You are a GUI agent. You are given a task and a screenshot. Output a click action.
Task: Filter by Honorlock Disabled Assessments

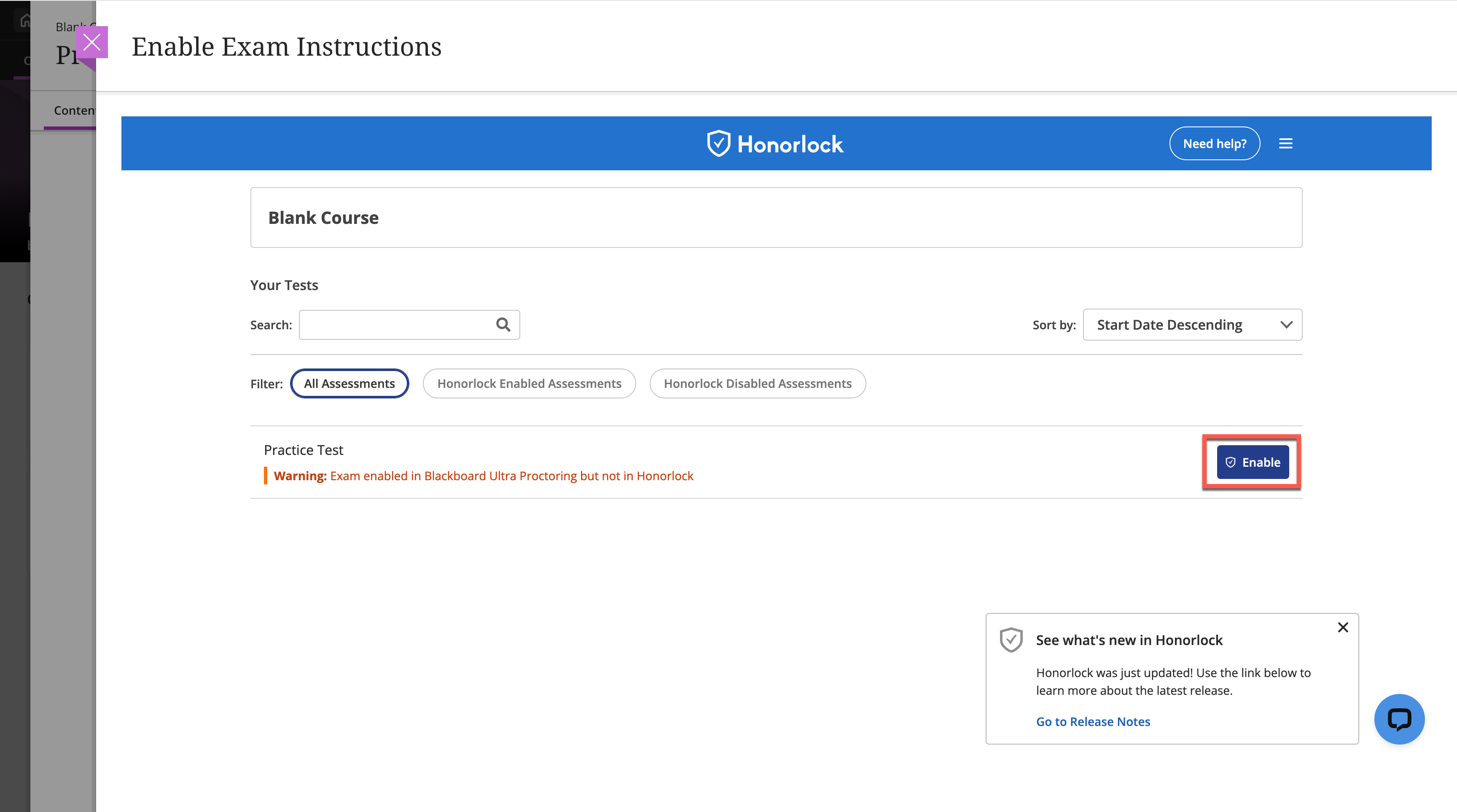pos(757,383)
